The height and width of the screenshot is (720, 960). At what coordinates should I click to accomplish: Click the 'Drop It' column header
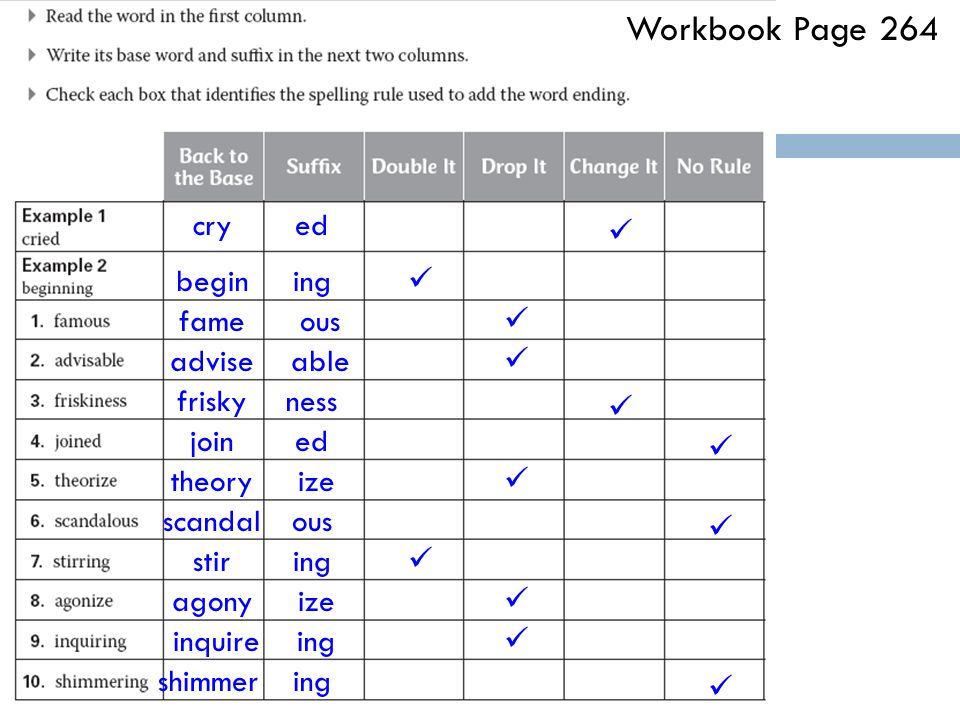coord(514,167)
